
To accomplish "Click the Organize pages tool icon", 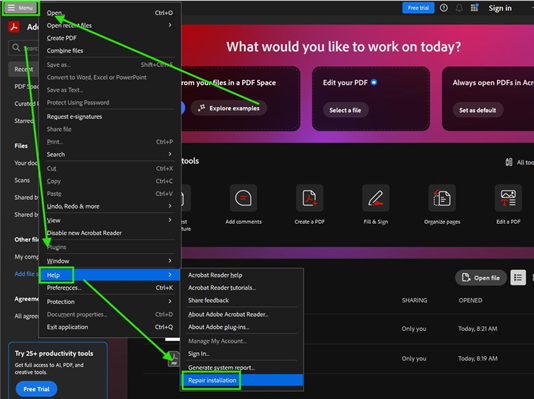I will click(x=442, y=198).
